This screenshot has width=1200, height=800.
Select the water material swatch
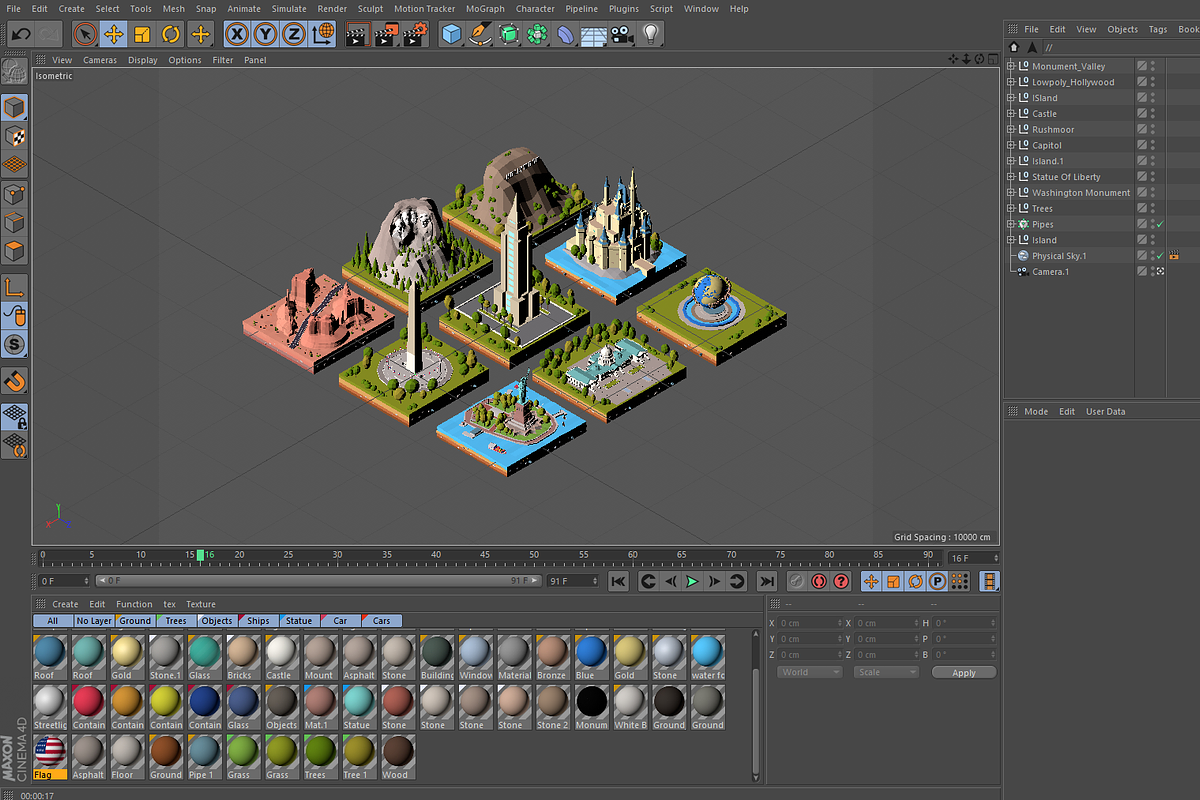click(707, 657)
